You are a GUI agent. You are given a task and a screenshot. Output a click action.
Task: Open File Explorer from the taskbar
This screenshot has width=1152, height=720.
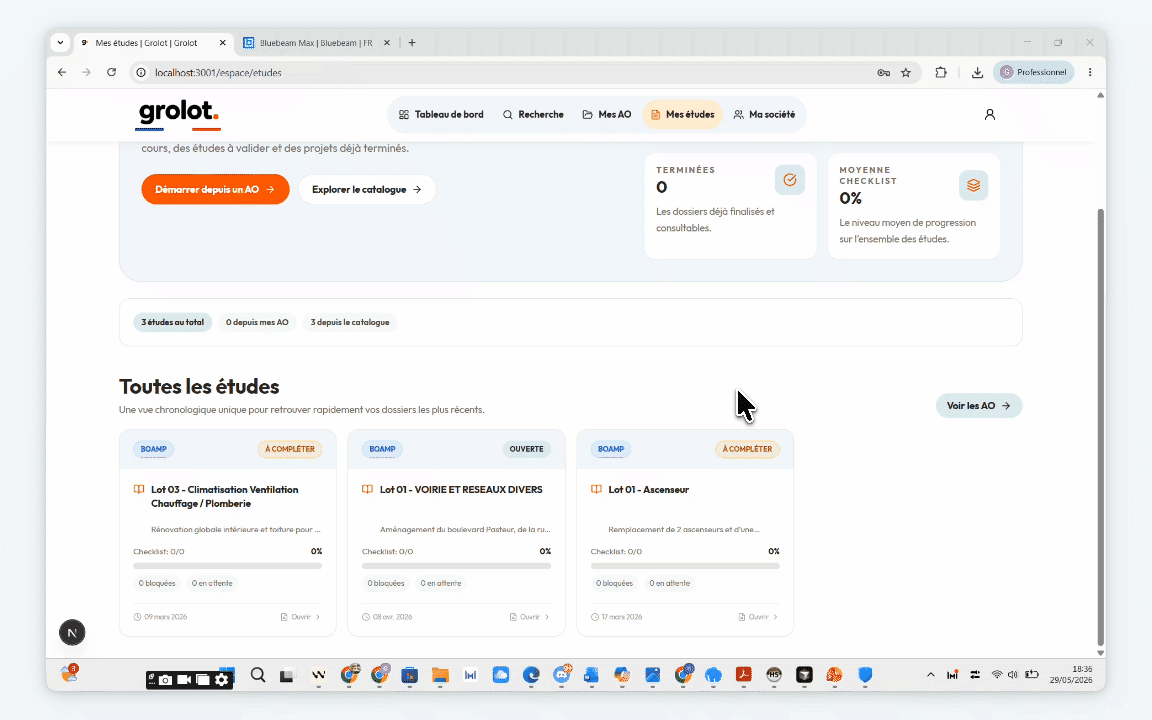(x=440, y=674)
